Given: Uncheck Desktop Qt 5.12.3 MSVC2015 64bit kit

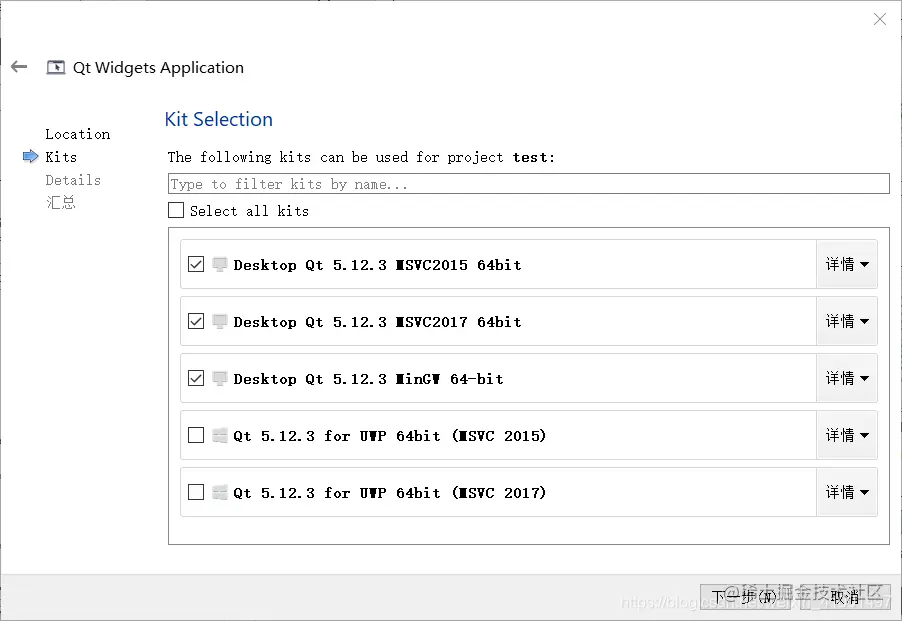Looking at the screenshot, I should [x=196, y=264].
